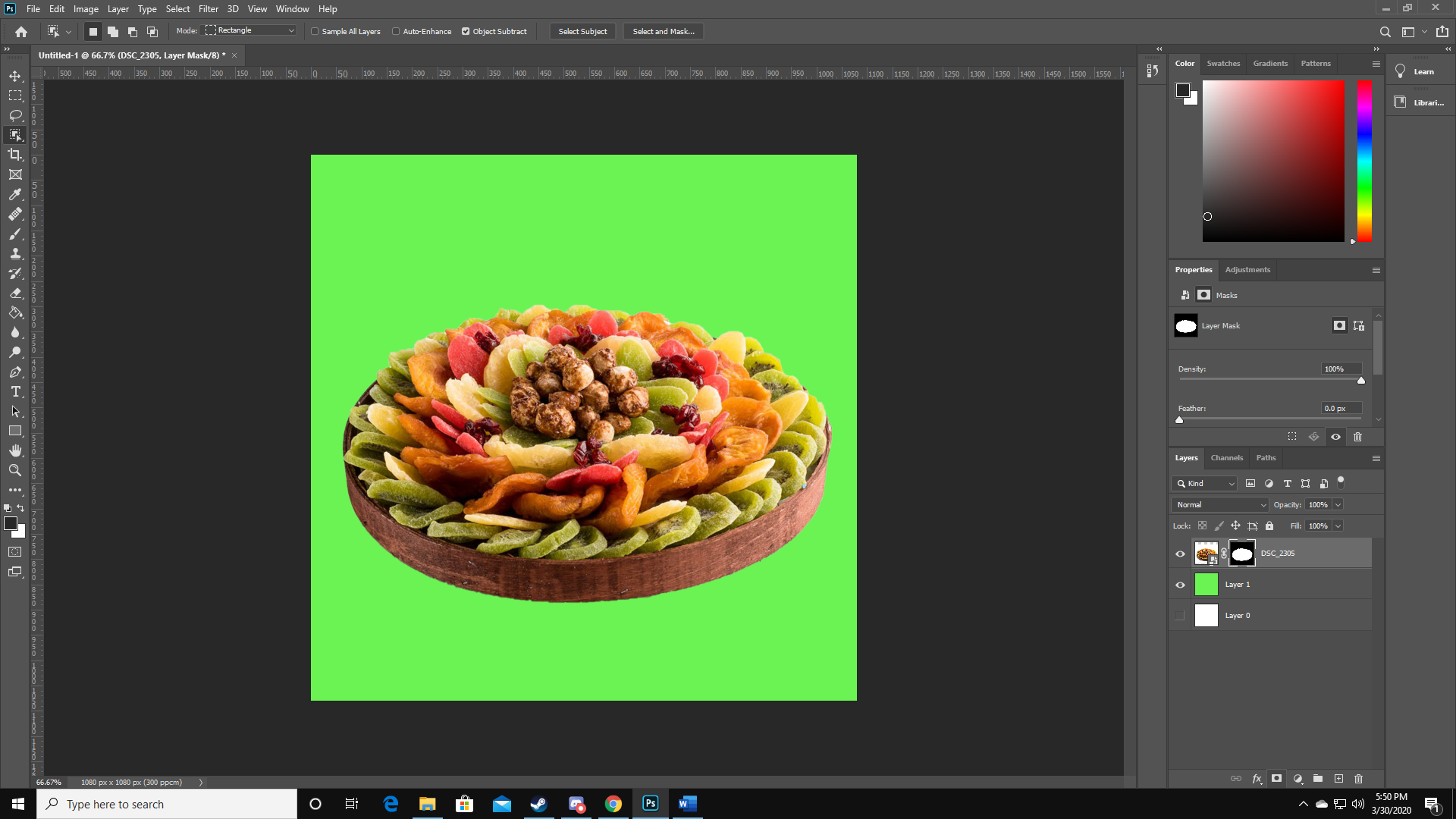Open the Fill slider dropdown arrow
The width and height of the screenshot is (1456, 819).
[1338, 526]
